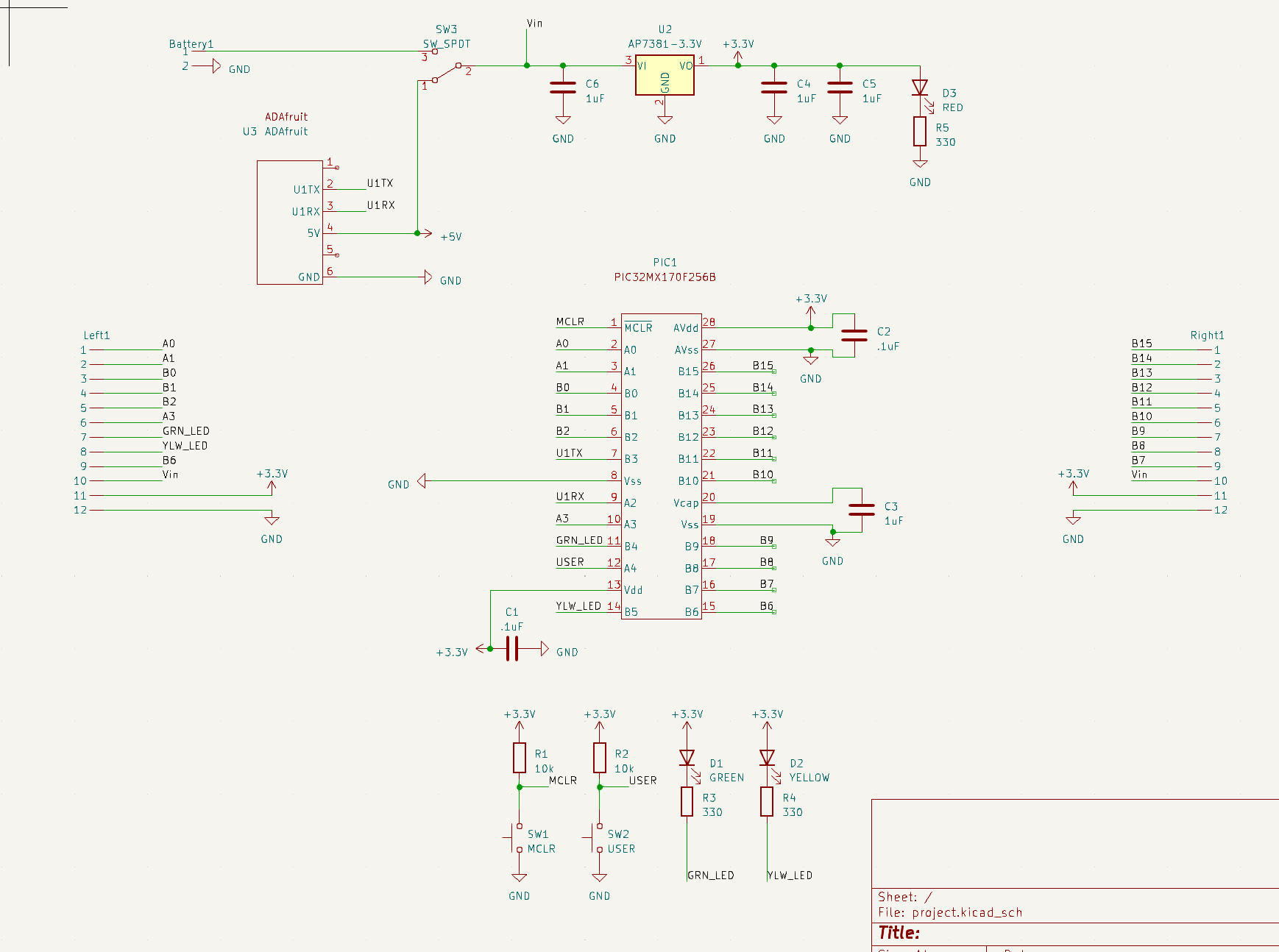The image size is (1279, 952).
Task: Select the Right1 connector reference label
Action: 1207,335
